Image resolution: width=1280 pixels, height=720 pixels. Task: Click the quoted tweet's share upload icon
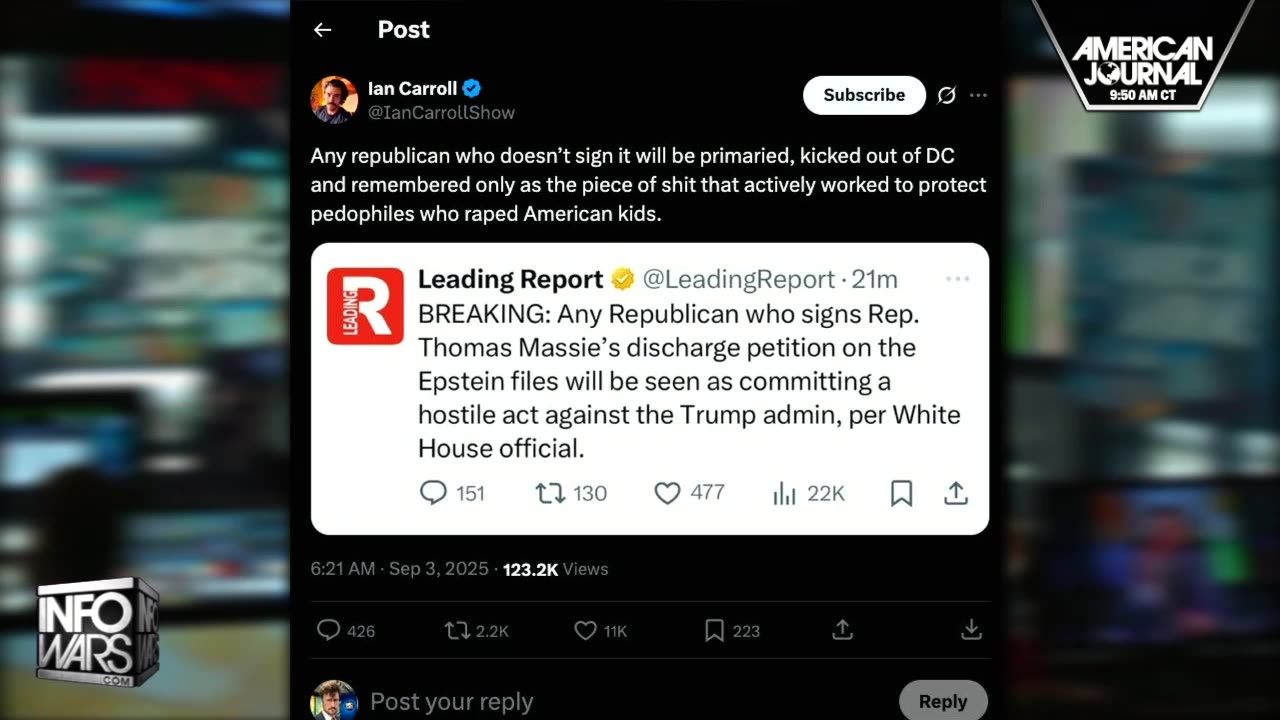[956, 493]
